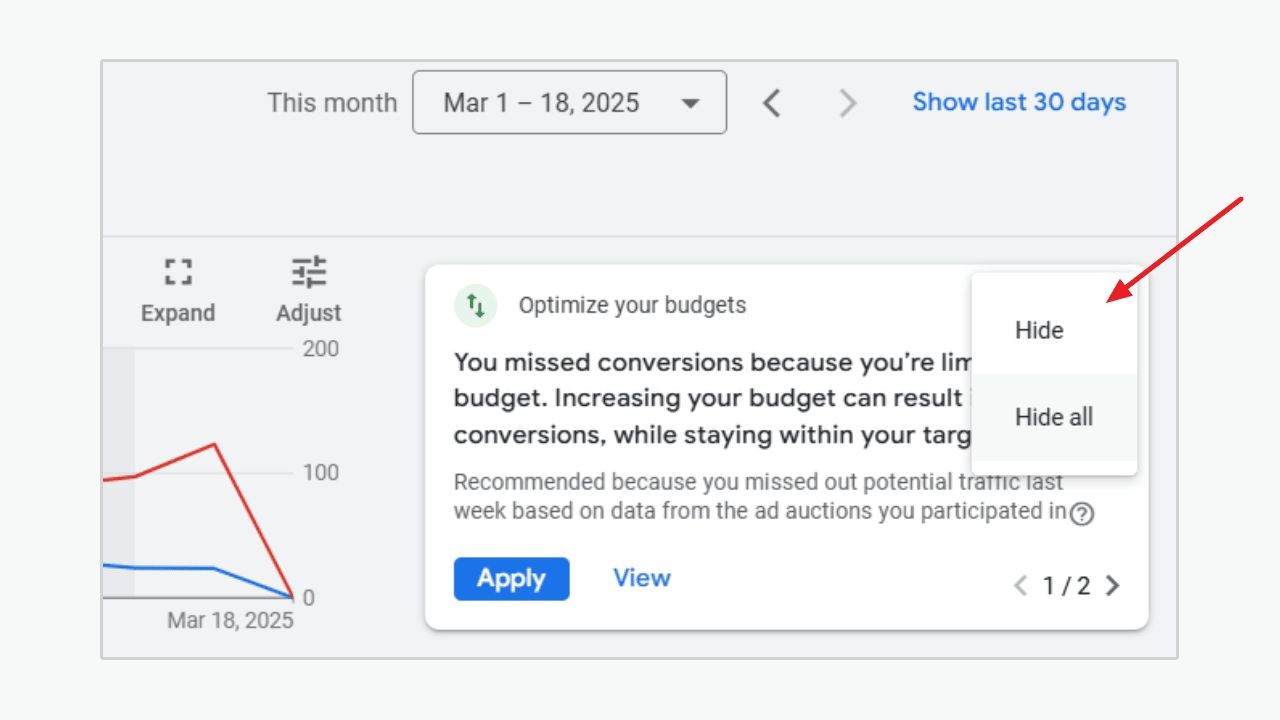The image size is (1280, 720).
Task: Show the previous recommendation card
Action: click(x=1021, y=586)
